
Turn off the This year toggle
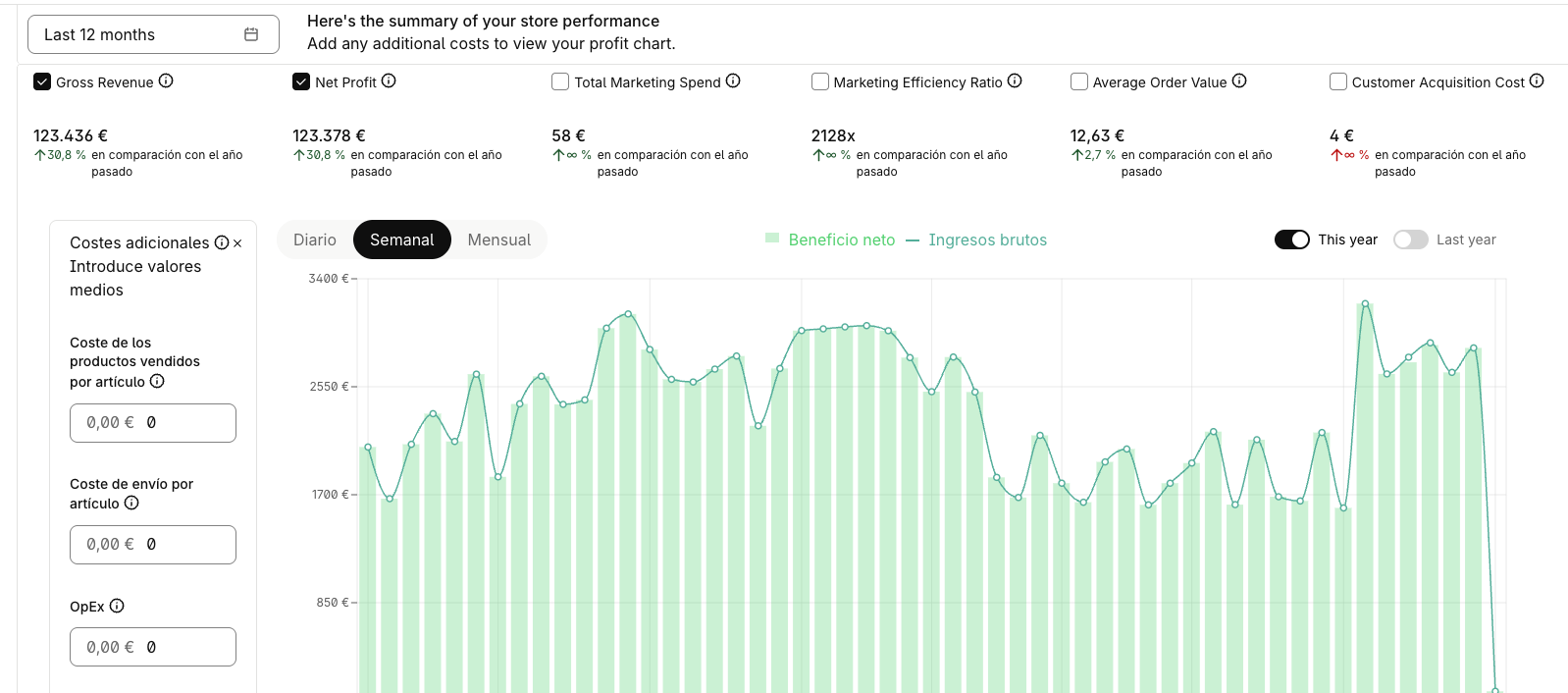click(1292, 240)
